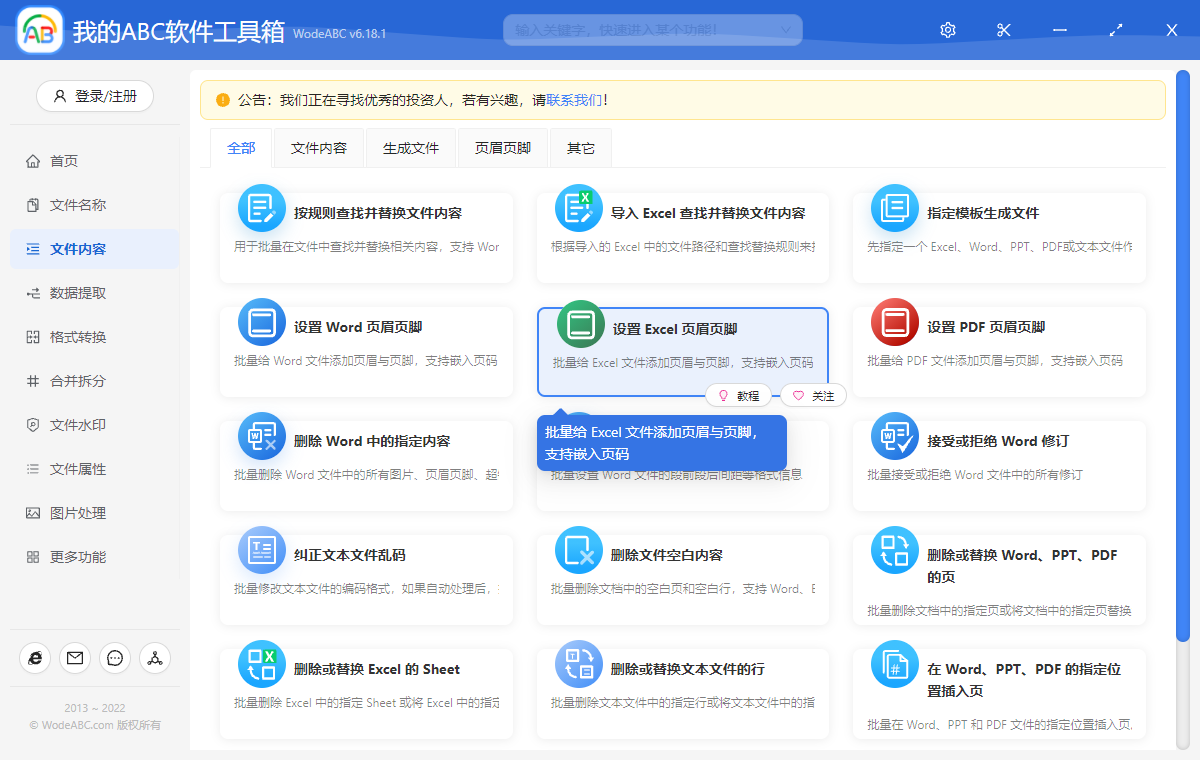The height and width of the screenshot is (760, 1200).
Task: Click the 登录/注册 button
Action: pos(94,96)
